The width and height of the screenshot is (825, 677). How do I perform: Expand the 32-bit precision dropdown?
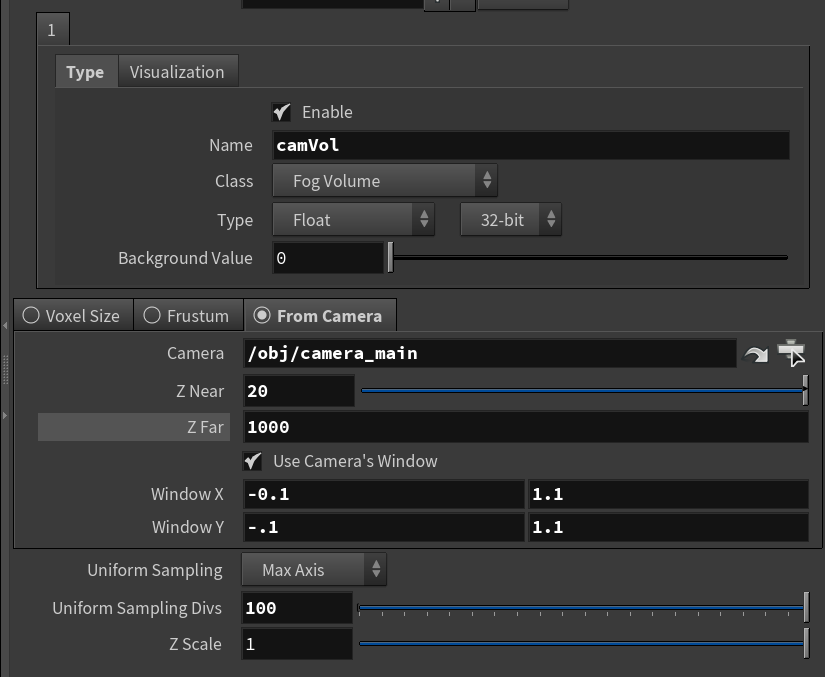tap(510, 220)
